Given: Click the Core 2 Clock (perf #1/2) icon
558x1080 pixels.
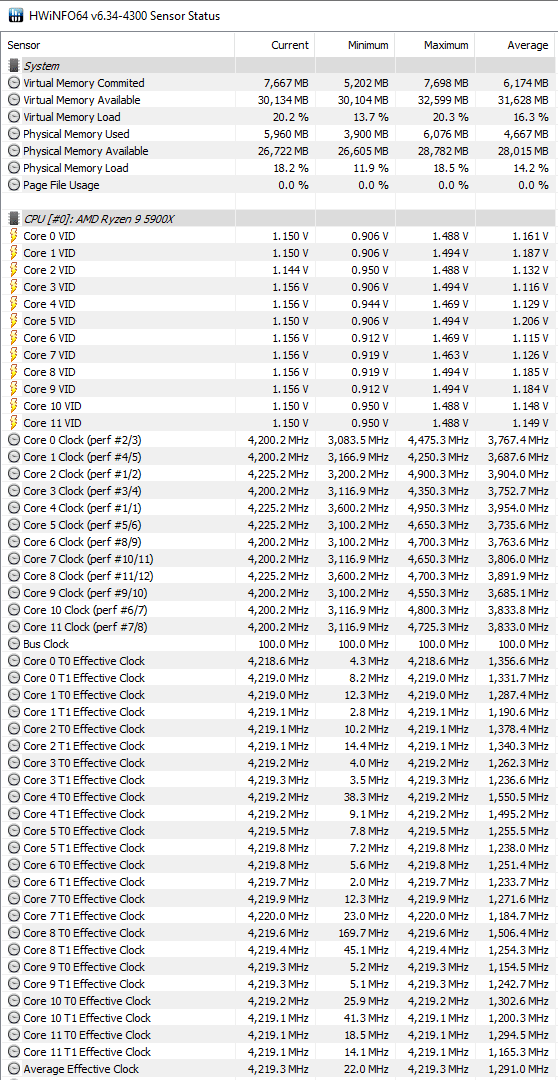Looking at the screenshot, I should (14, 474).
